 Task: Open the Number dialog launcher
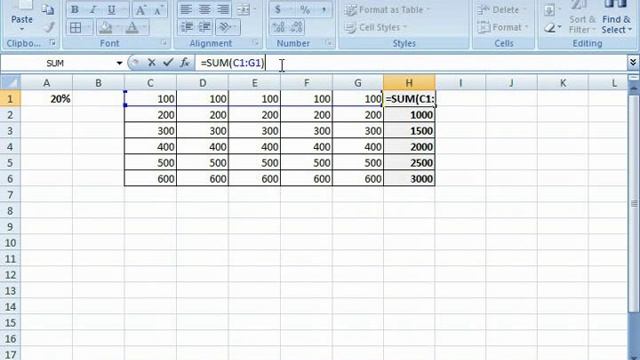(329, 42)
